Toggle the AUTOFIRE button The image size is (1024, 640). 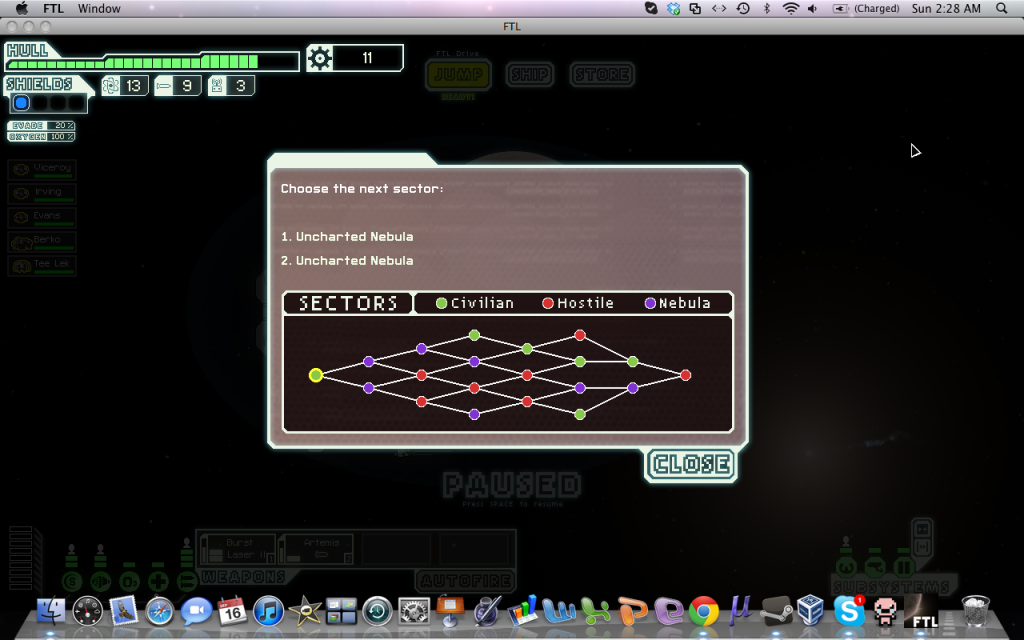click(466, 581)
